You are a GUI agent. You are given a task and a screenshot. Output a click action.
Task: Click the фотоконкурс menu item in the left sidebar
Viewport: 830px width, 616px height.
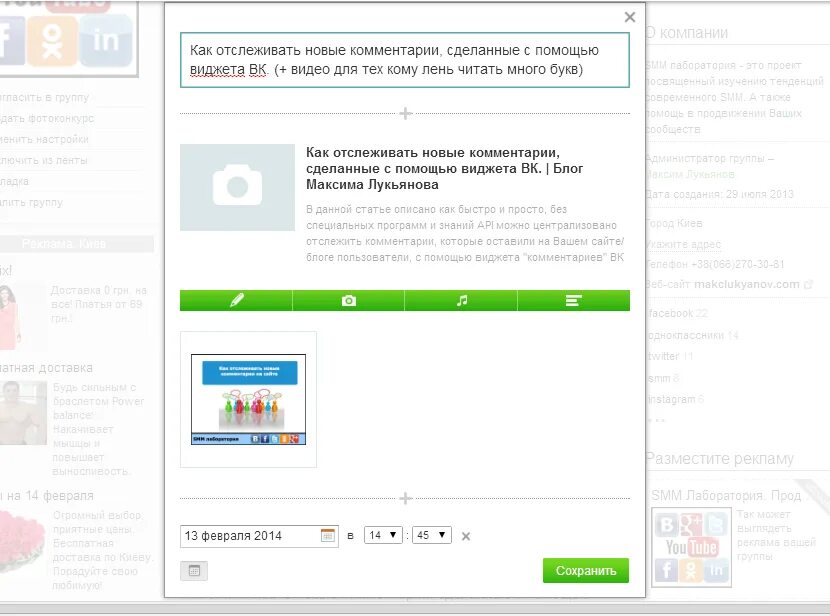click(47, 118)
